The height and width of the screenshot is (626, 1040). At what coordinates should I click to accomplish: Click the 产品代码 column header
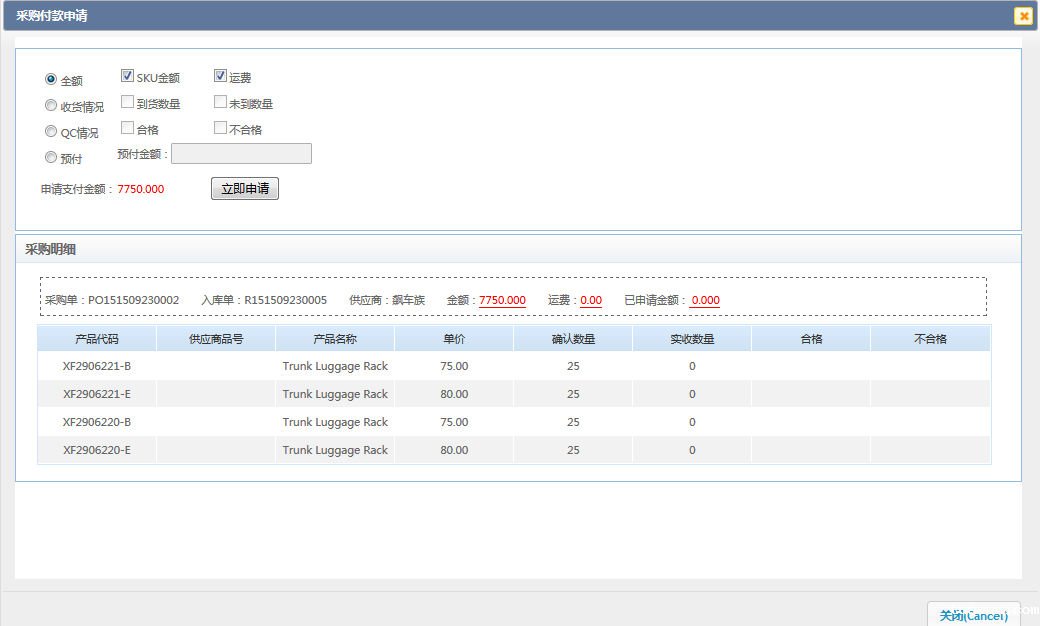tap(97, 339)
